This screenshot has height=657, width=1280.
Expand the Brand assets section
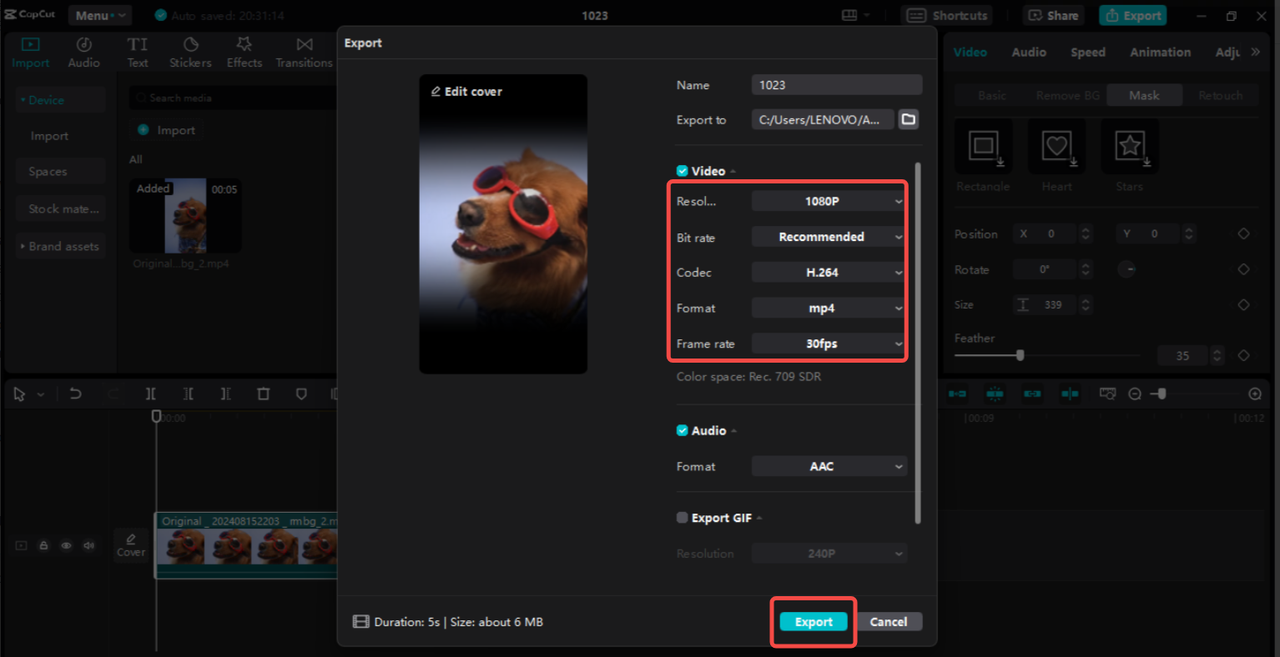60,246
